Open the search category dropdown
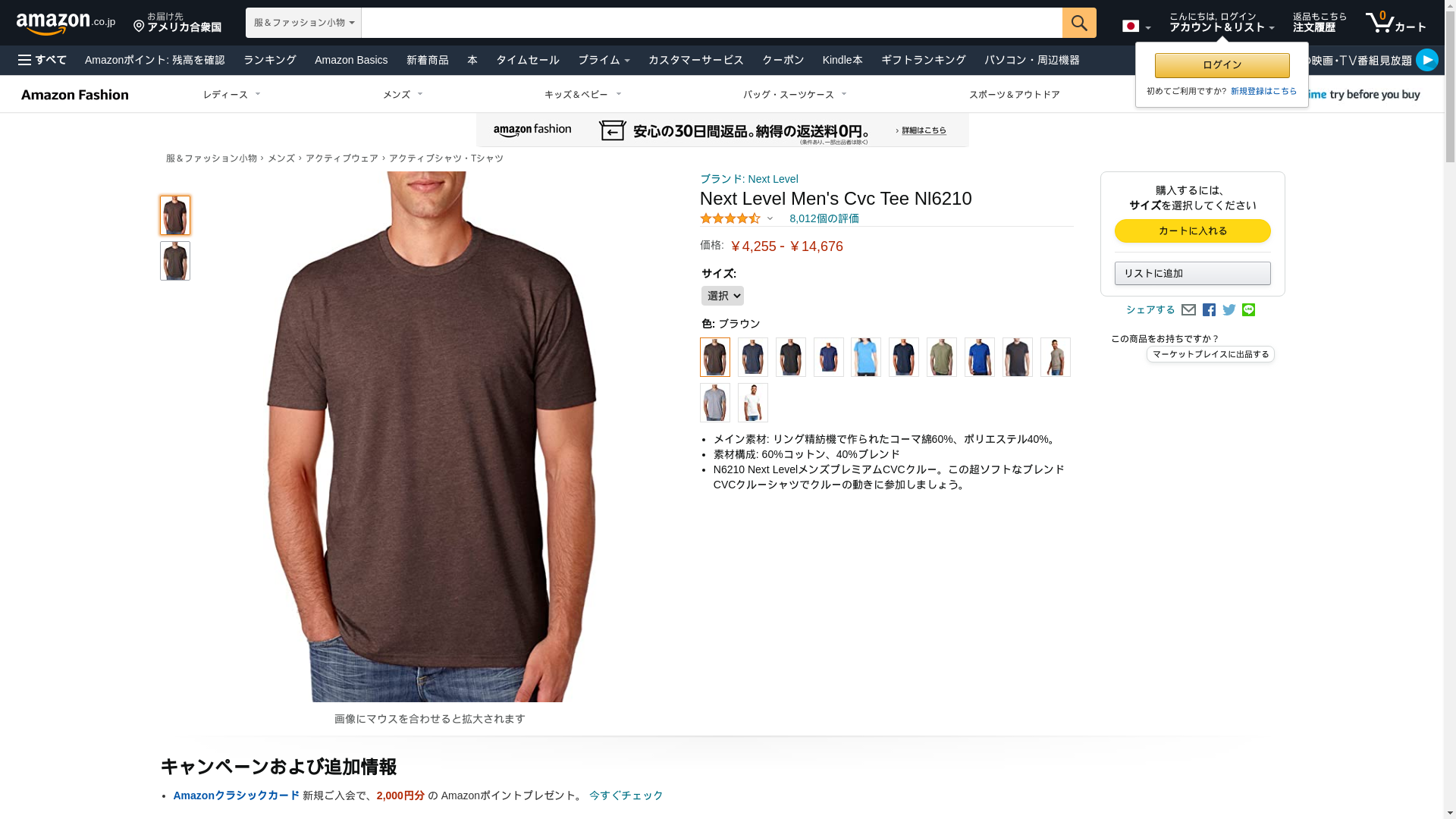Image resolution: width=1456 pixels, height=819 pixels. click(x=303, y=23)
